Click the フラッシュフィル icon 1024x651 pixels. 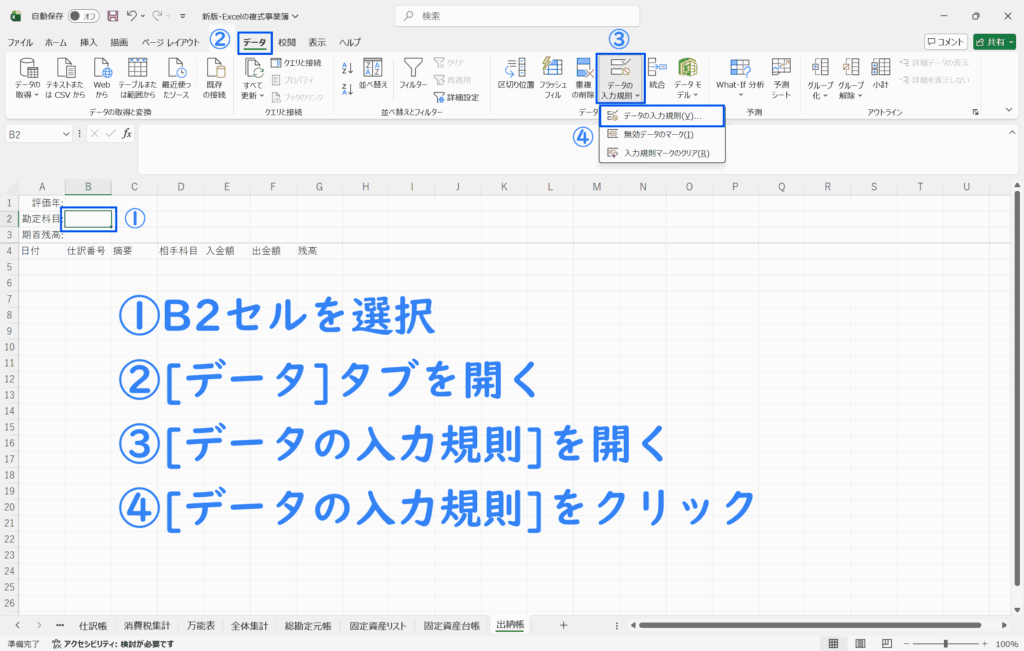pyautogui.click(x=552, y=68)
